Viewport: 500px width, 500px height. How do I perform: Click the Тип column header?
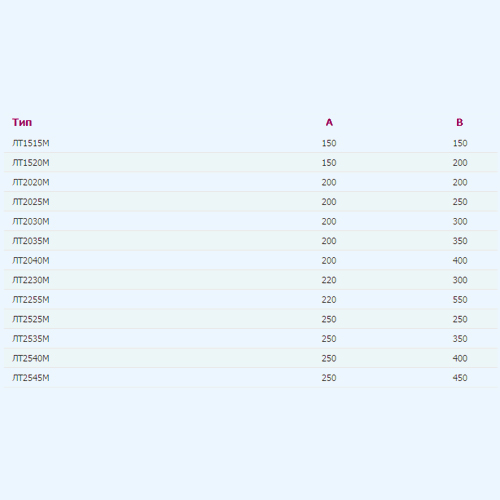[x=22, y=122]
